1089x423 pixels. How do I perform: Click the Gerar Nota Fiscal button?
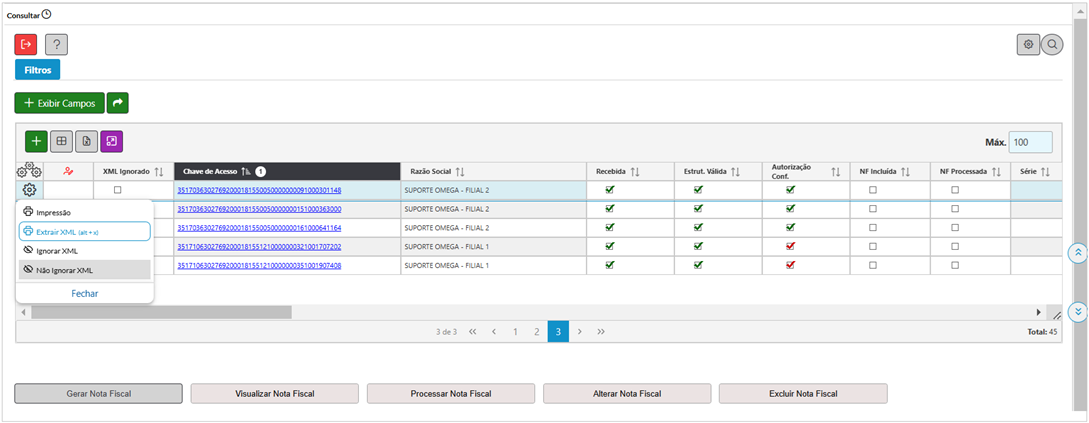click(98, 393)
